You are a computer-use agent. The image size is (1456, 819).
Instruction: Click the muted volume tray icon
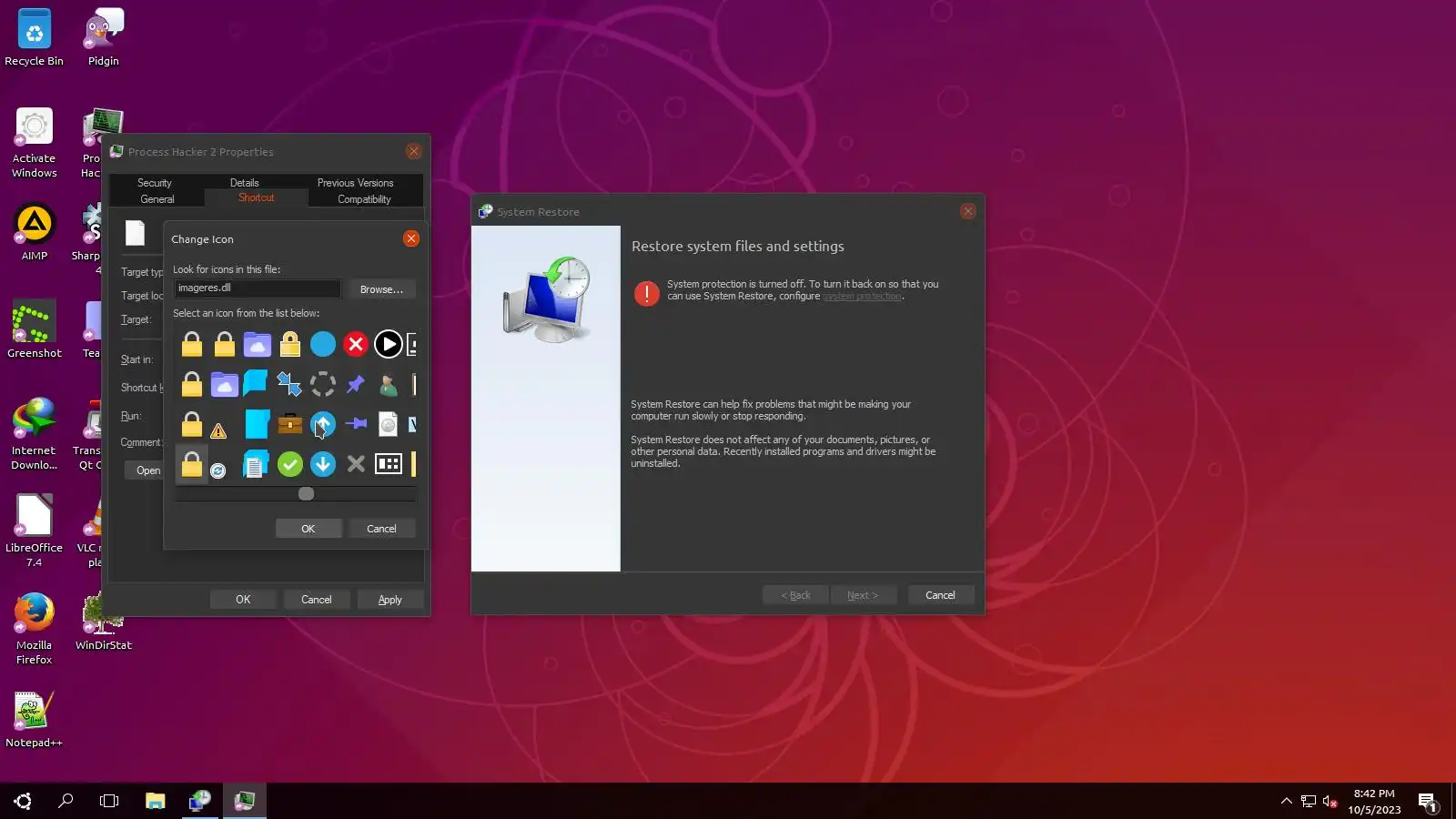(x=1330, y=801)
